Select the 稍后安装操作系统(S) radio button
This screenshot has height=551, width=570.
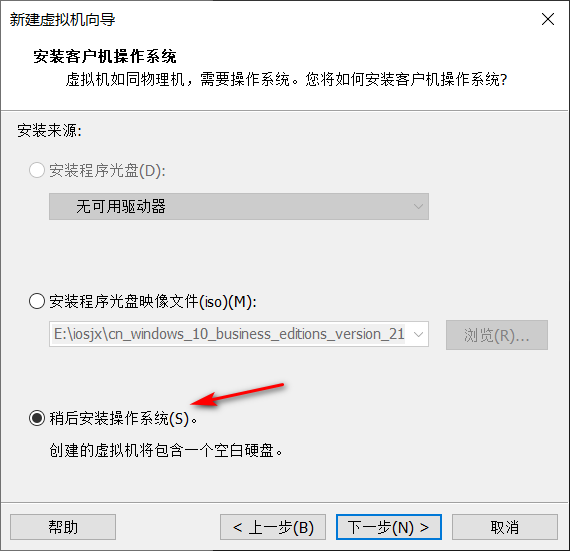tap(37, 418)
